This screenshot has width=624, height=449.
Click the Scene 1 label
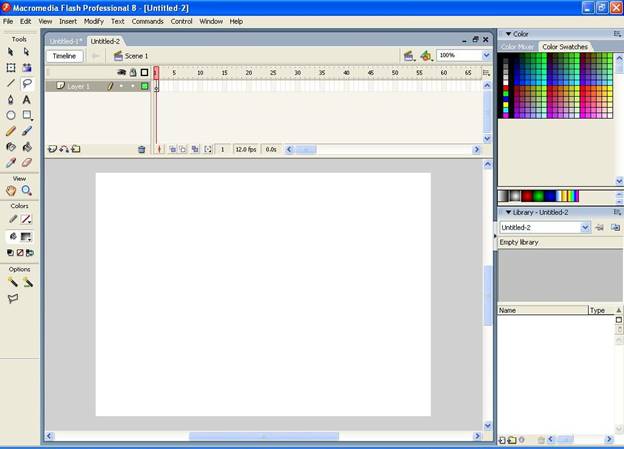click(x=136, y=56)
